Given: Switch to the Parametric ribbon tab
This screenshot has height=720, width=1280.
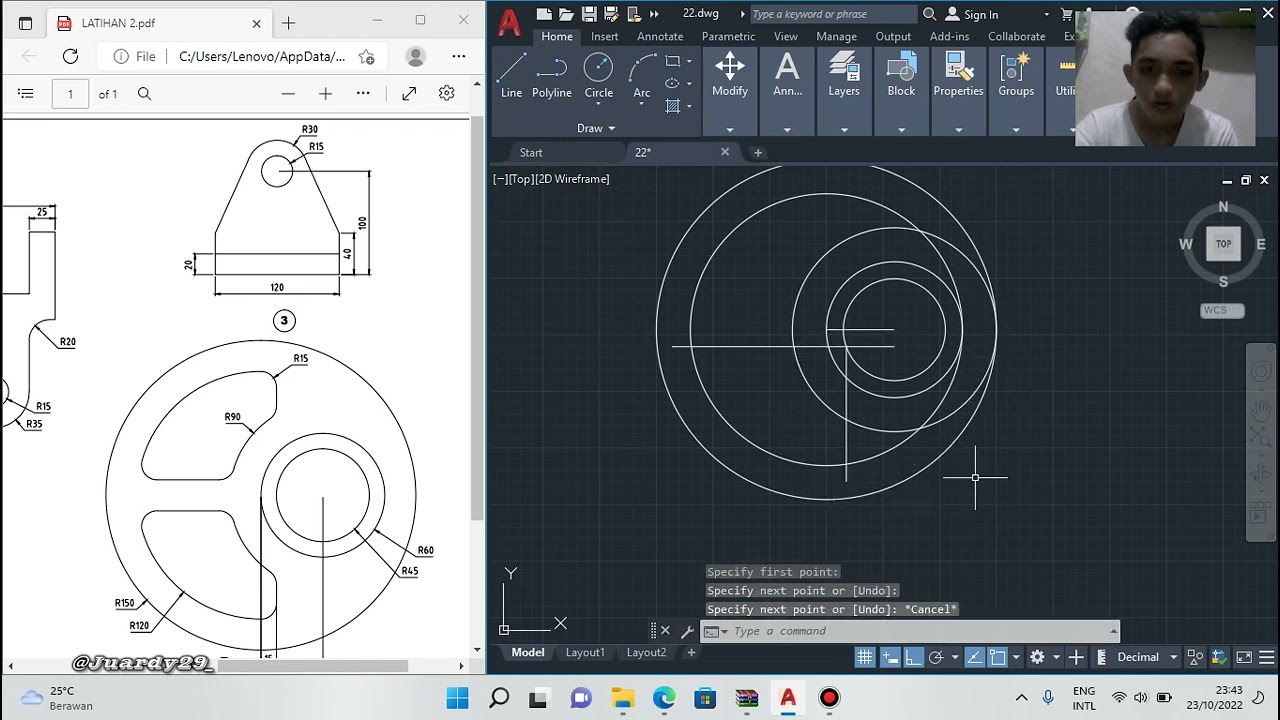Looking at the screenshot, I should 728,36.
